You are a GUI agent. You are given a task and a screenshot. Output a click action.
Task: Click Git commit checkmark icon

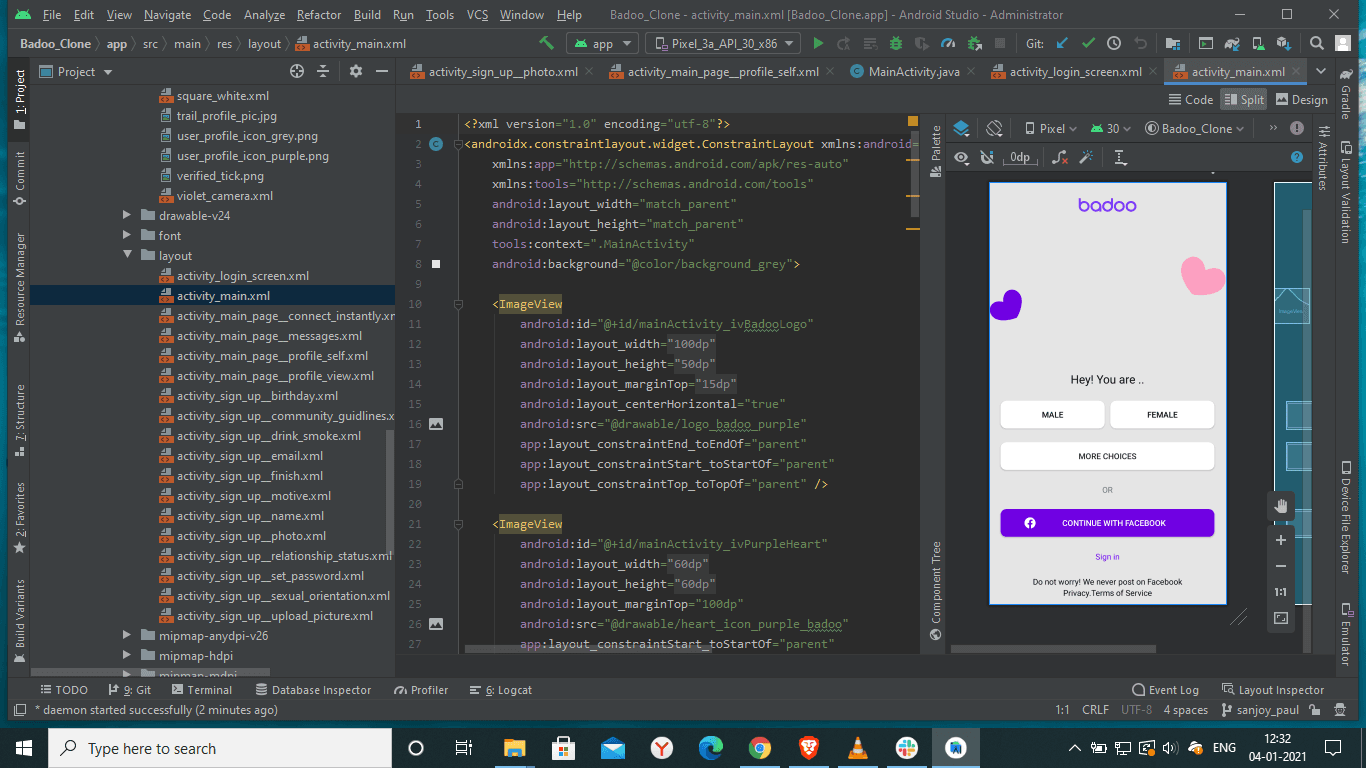[x=1087, y=44]
